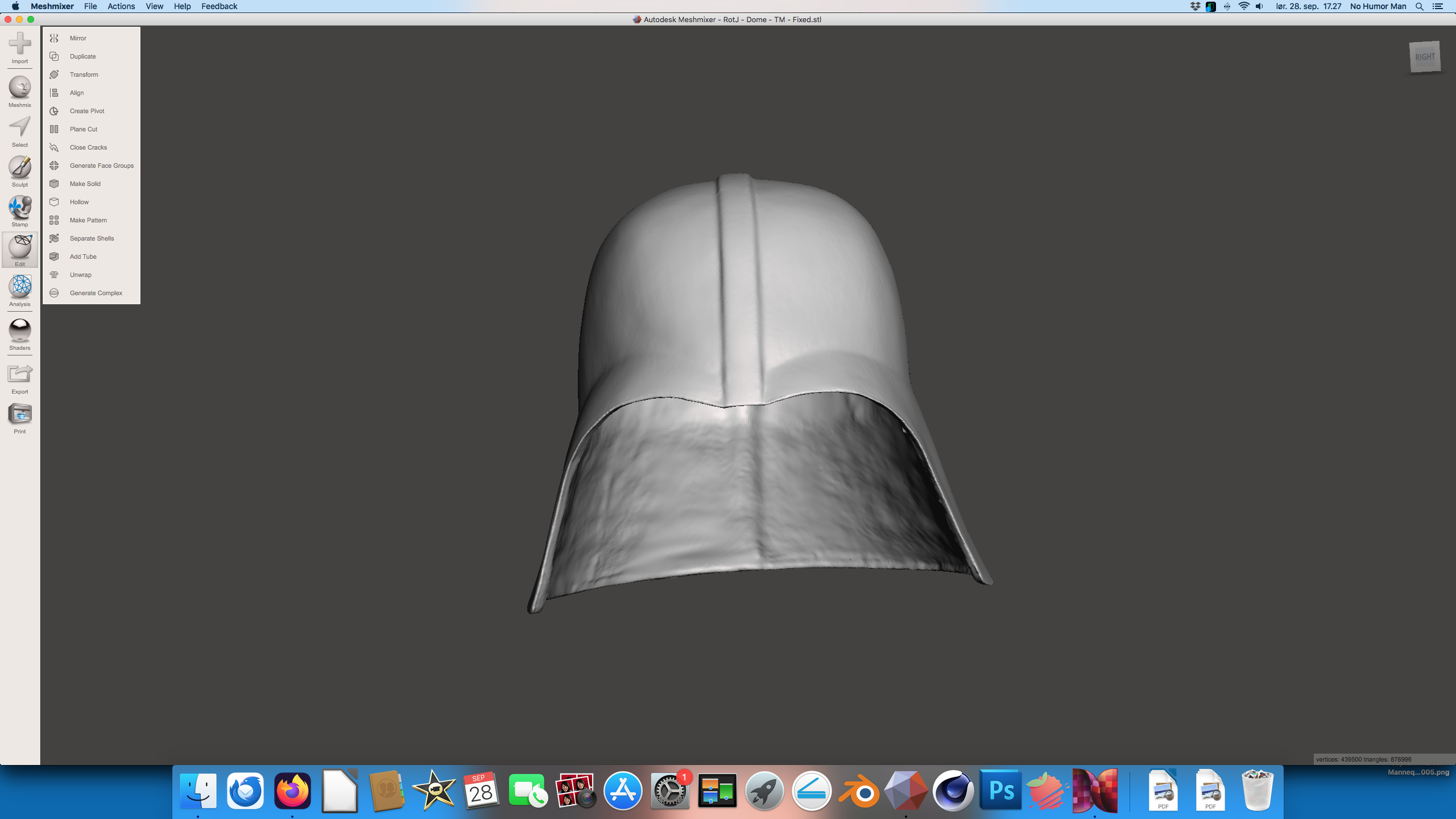
Task: Launch Photoshop from the Dock
Action: point(1000,791)
